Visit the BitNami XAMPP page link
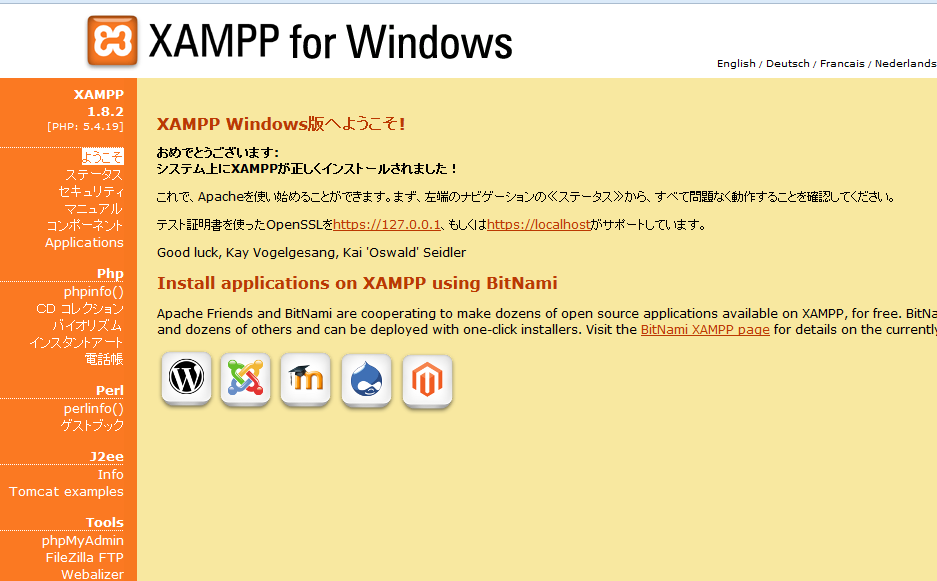Image resolution: width=937 pixels, height=581 pixels. (x=705, y=329)
